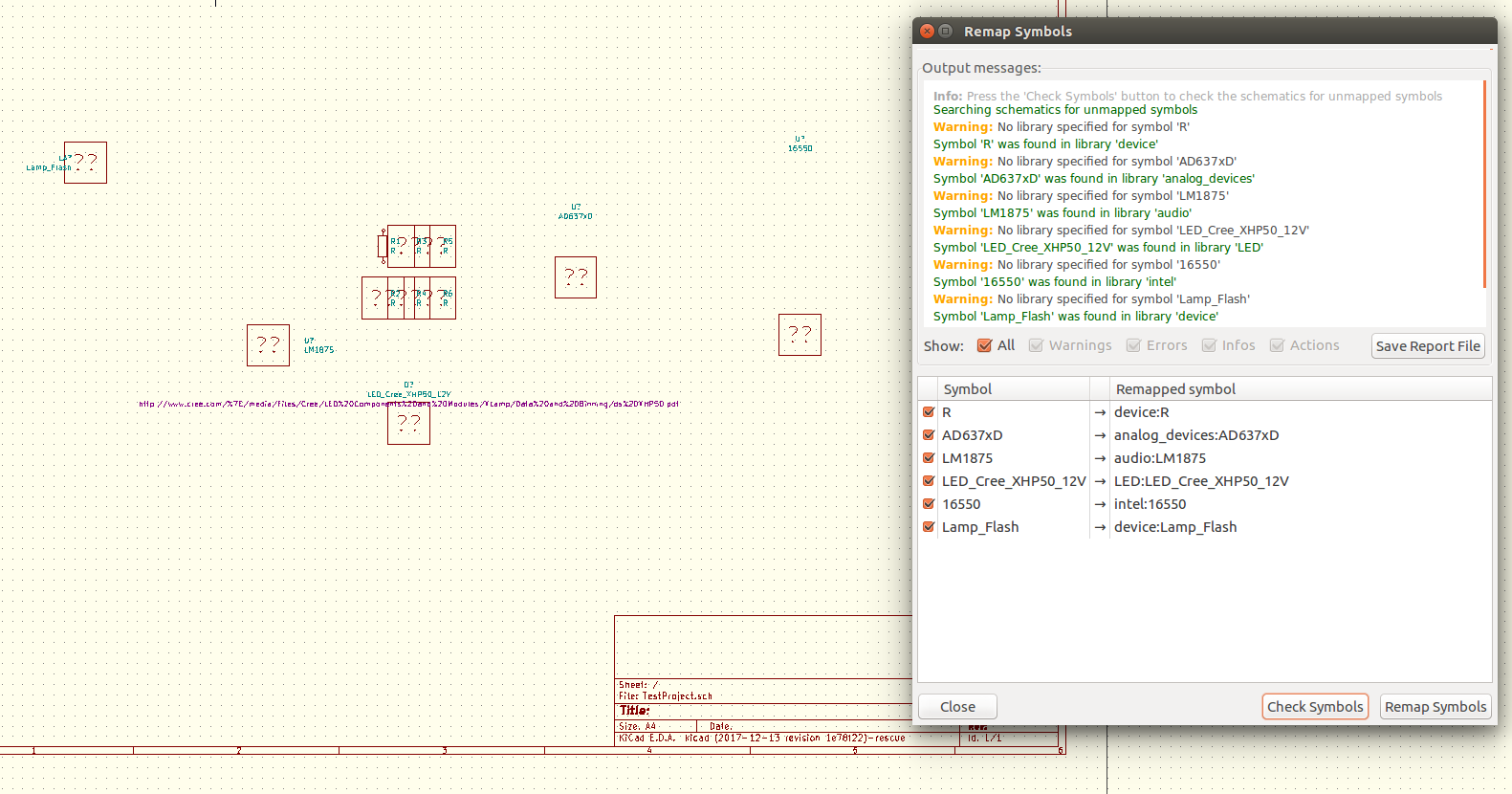Select the audio:LM1875 remapped entry
Image resolution: width=1512 pixels, height=794 pixels.
point(1159,458)
